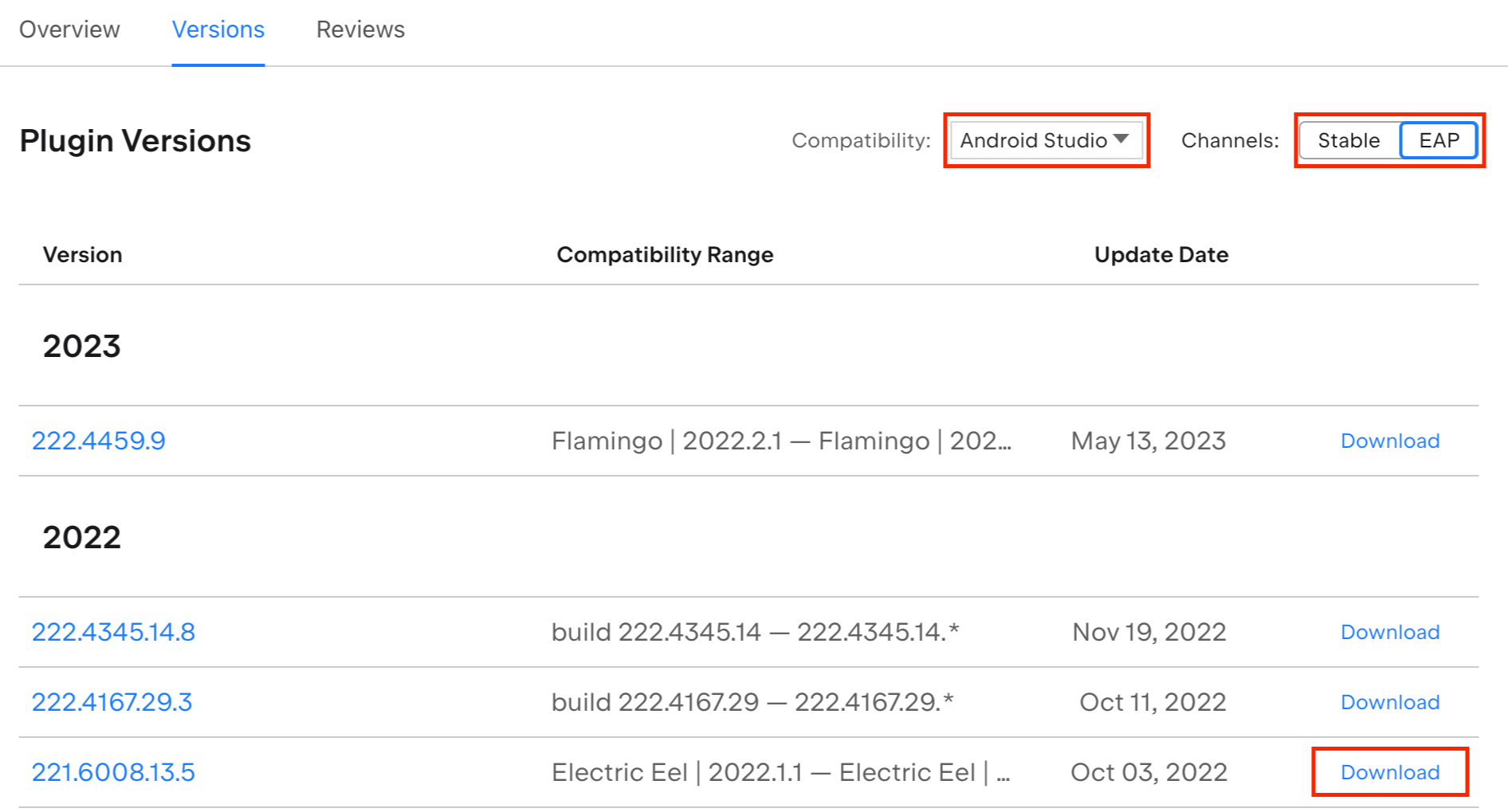Open the Reviews tab
1508x812 pixels.
(360, 29)
